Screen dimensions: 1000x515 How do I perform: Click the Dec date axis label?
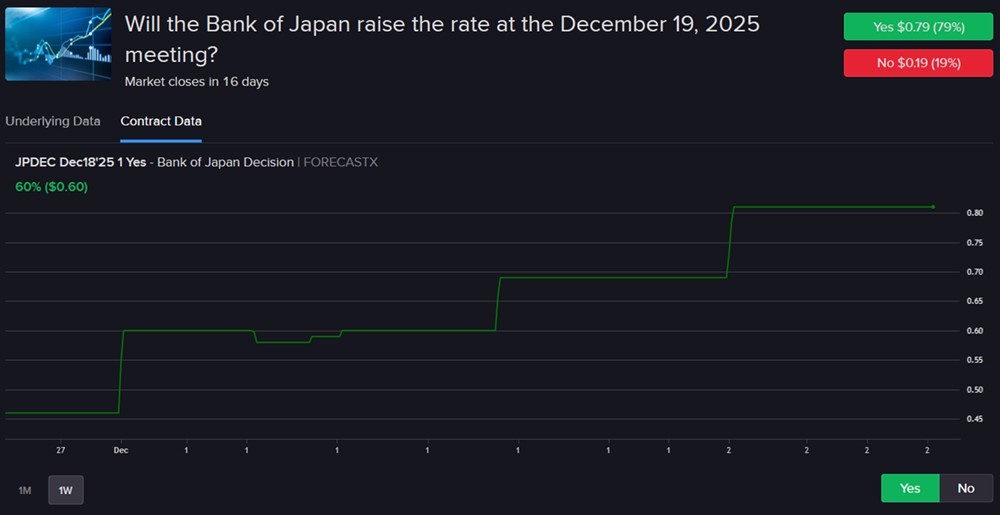click(121, 450)
